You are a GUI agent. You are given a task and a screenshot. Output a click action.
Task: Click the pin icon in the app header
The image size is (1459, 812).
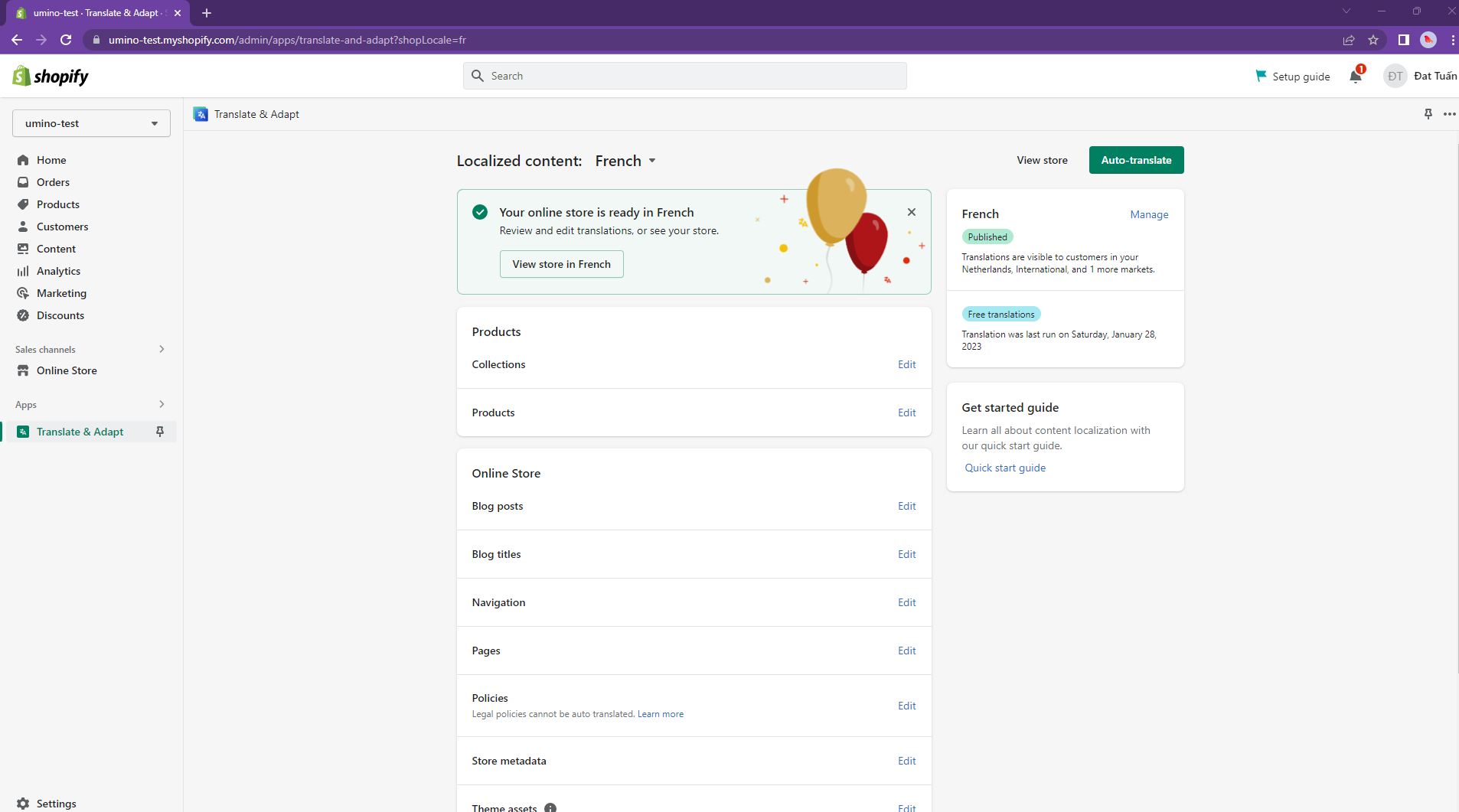1428,114
